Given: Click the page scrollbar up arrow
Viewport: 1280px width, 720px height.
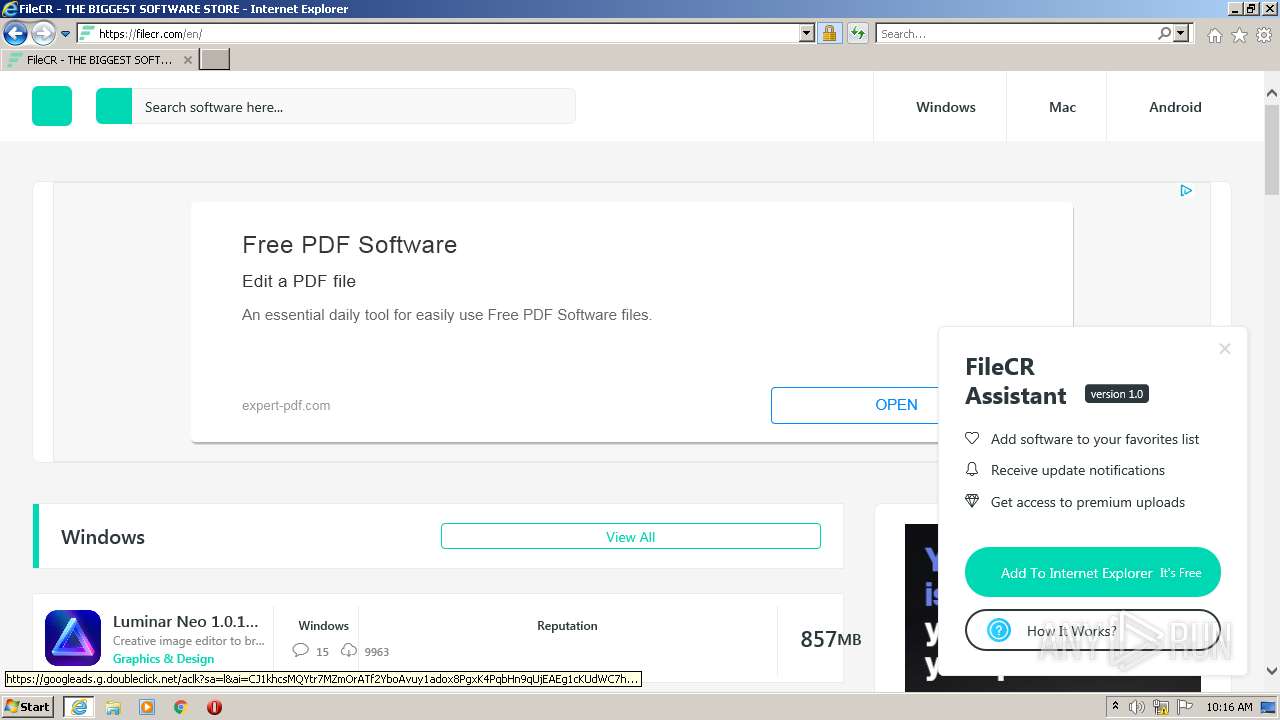Looking at the screenshot, I should (x=1272, y=93).
